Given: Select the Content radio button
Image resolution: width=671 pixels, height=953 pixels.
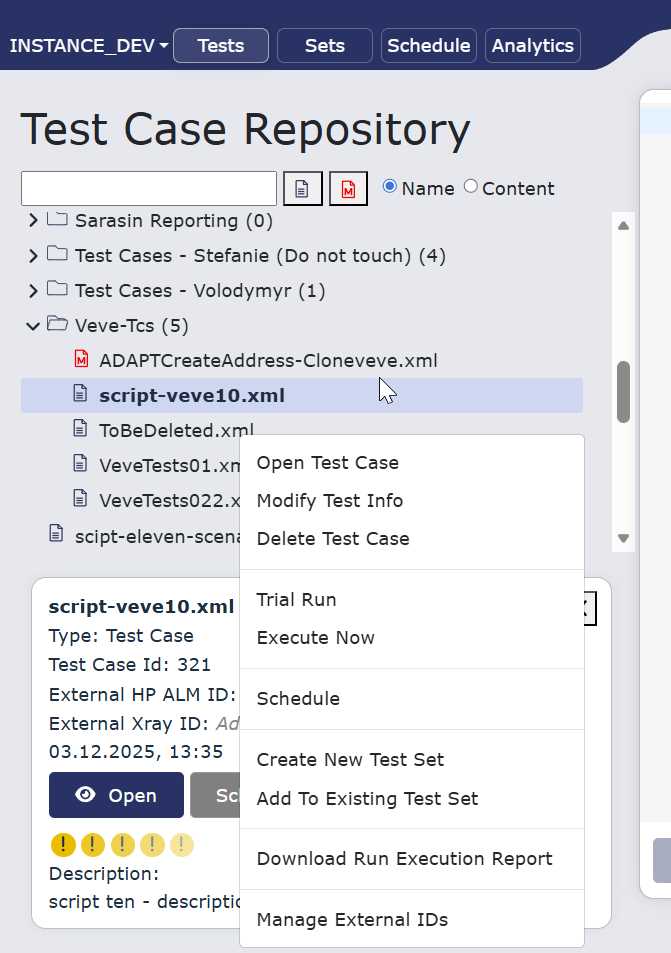Looking at the screenshot, I should pyautogui.click(x=470, y=187).
